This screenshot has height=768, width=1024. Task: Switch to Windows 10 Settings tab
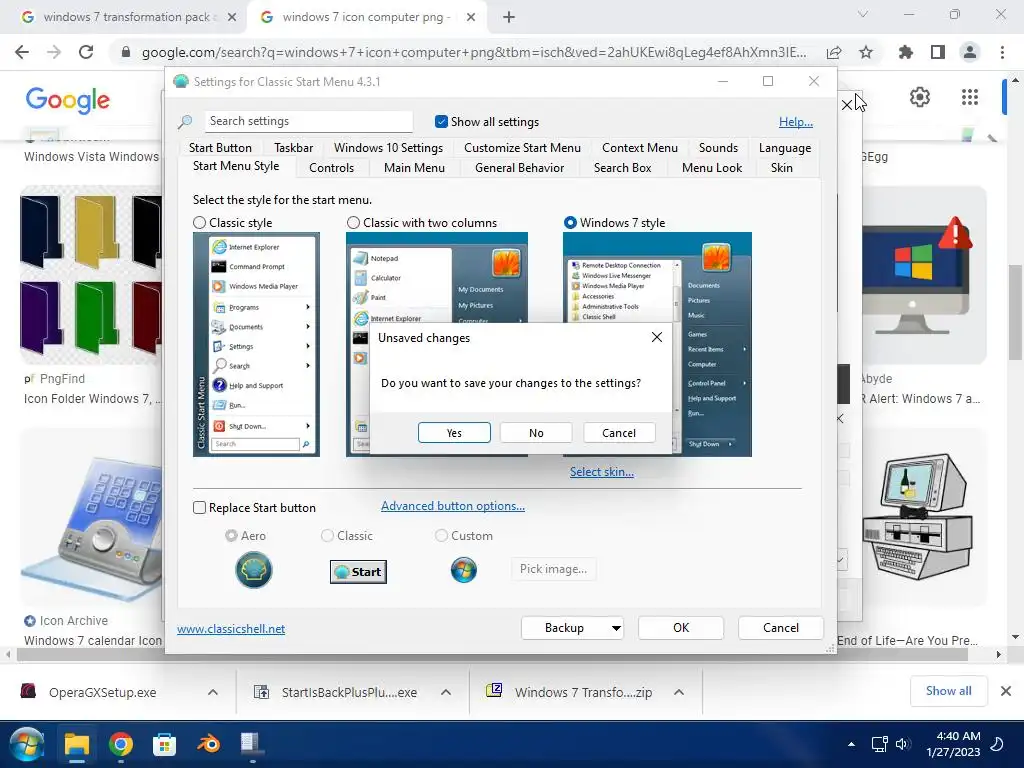tap(388, 148)
